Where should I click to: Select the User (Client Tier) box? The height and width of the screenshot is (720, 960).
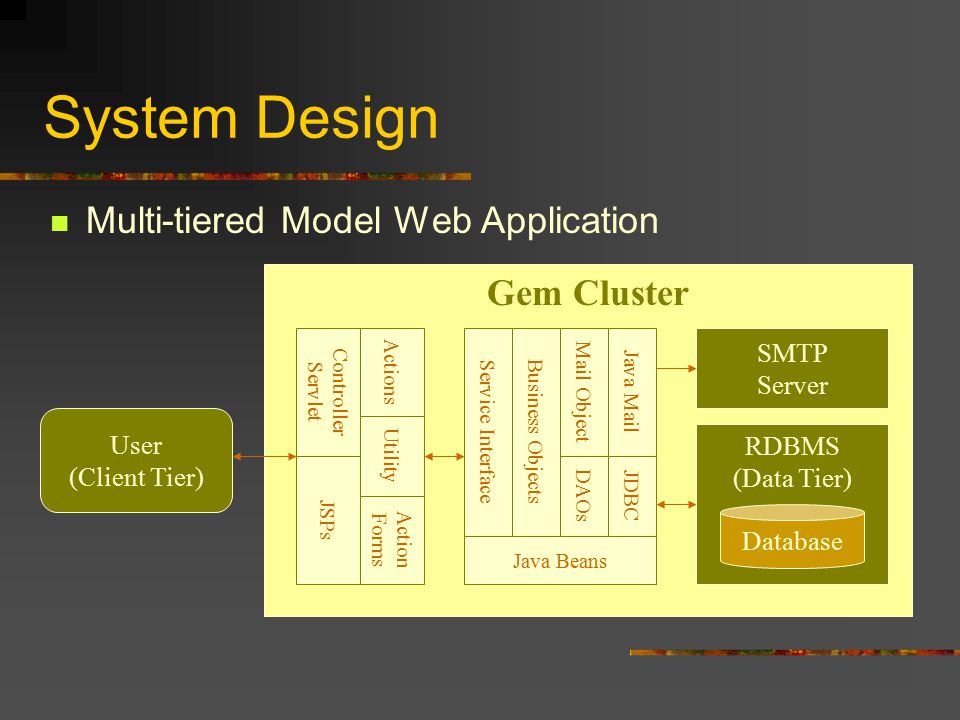click(137, 460)
